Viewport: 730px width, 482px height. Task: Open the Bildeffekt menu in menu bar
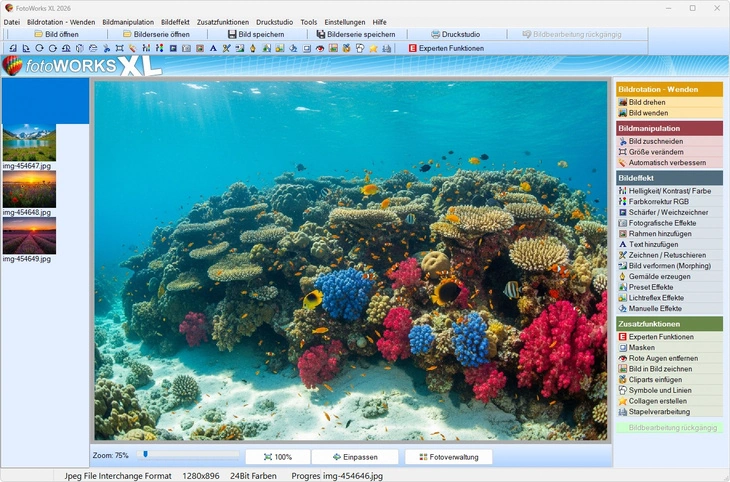pyautogui.click(x=175, y=21)
